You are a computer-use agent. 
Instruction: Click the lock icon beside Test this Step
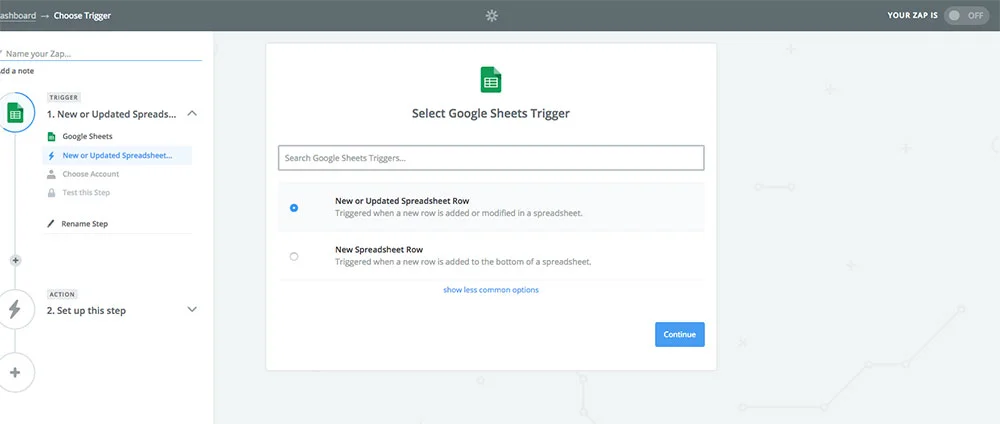click(x=51, y=193)
